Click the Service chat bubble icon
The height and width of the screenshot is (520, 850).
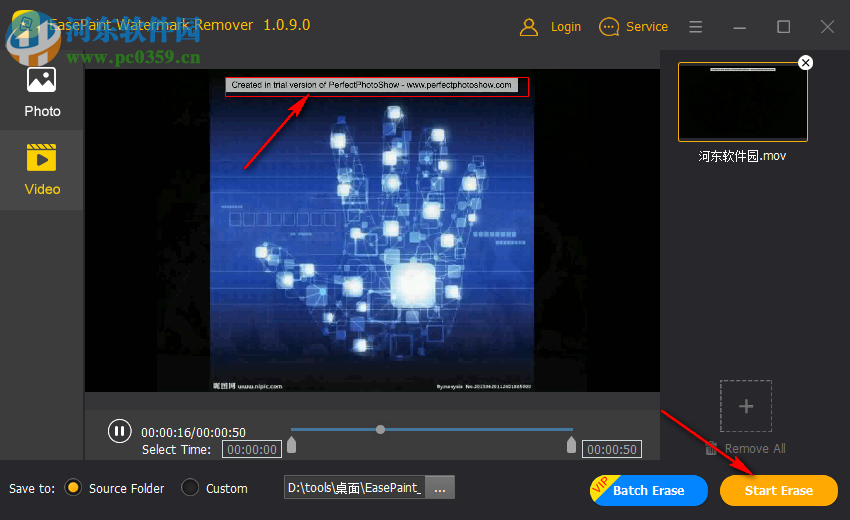point(609,27)
